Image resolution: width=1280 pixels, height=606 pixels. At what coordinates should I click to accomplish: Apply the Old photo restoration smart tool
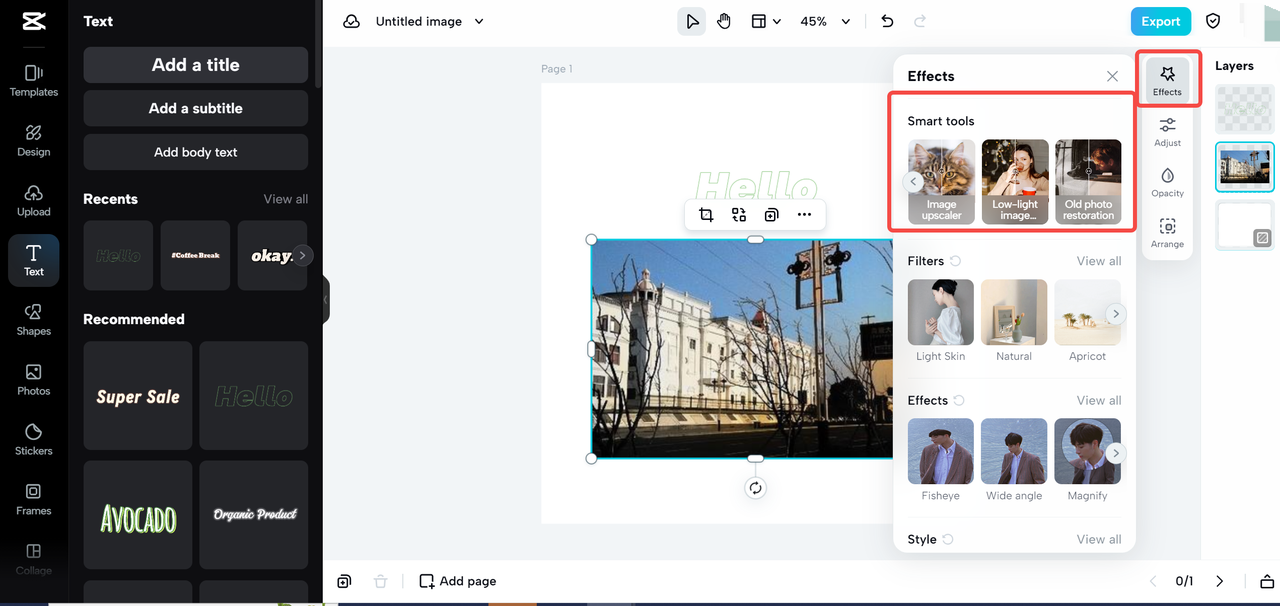click(1088, 181)
